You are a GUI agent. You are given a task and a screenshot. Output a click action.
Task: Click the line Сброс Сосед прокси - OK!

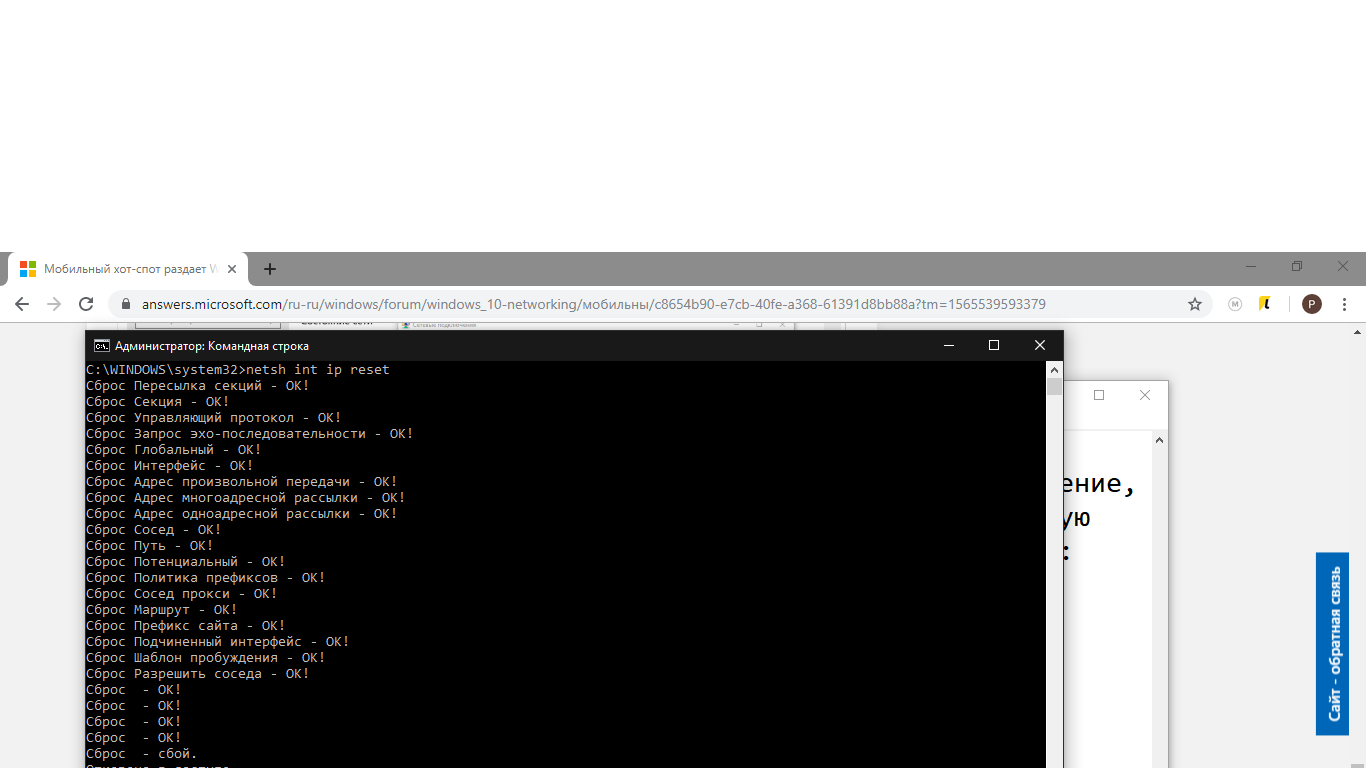[182, 594]
